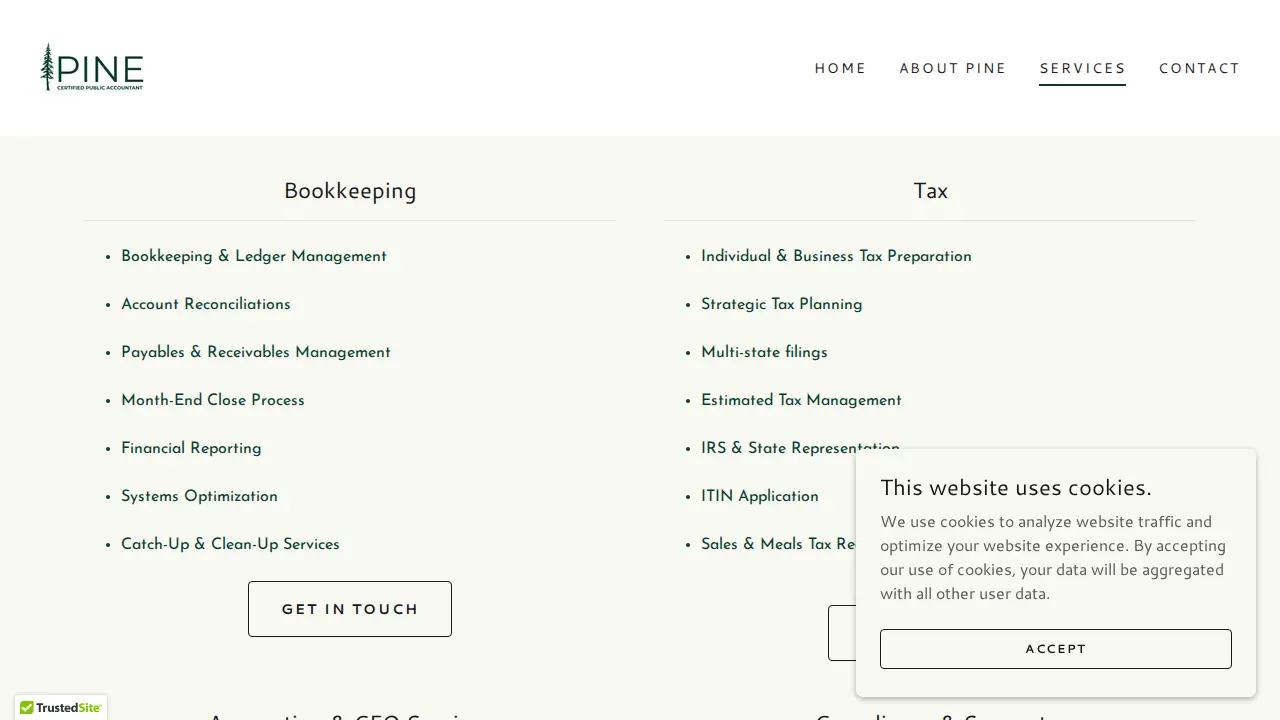The width and height of the screenshot is (1280, 720).
Task: Select Systems Optimization item
Action: tap(199, 496)
